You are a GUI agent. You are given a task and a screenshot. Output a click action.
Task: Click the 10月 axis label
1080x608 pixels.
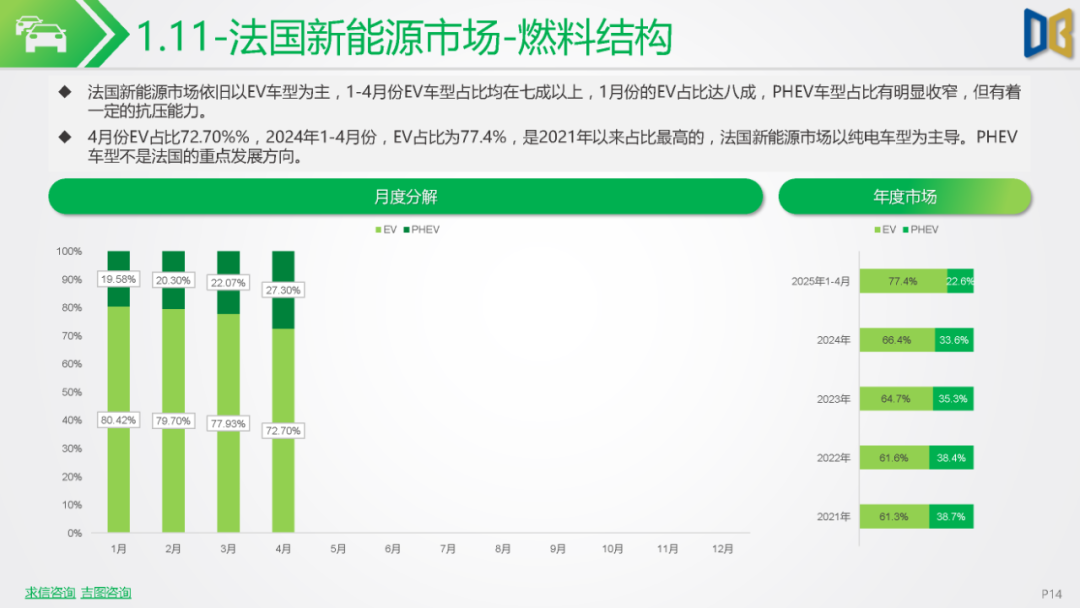coord(612,549)
